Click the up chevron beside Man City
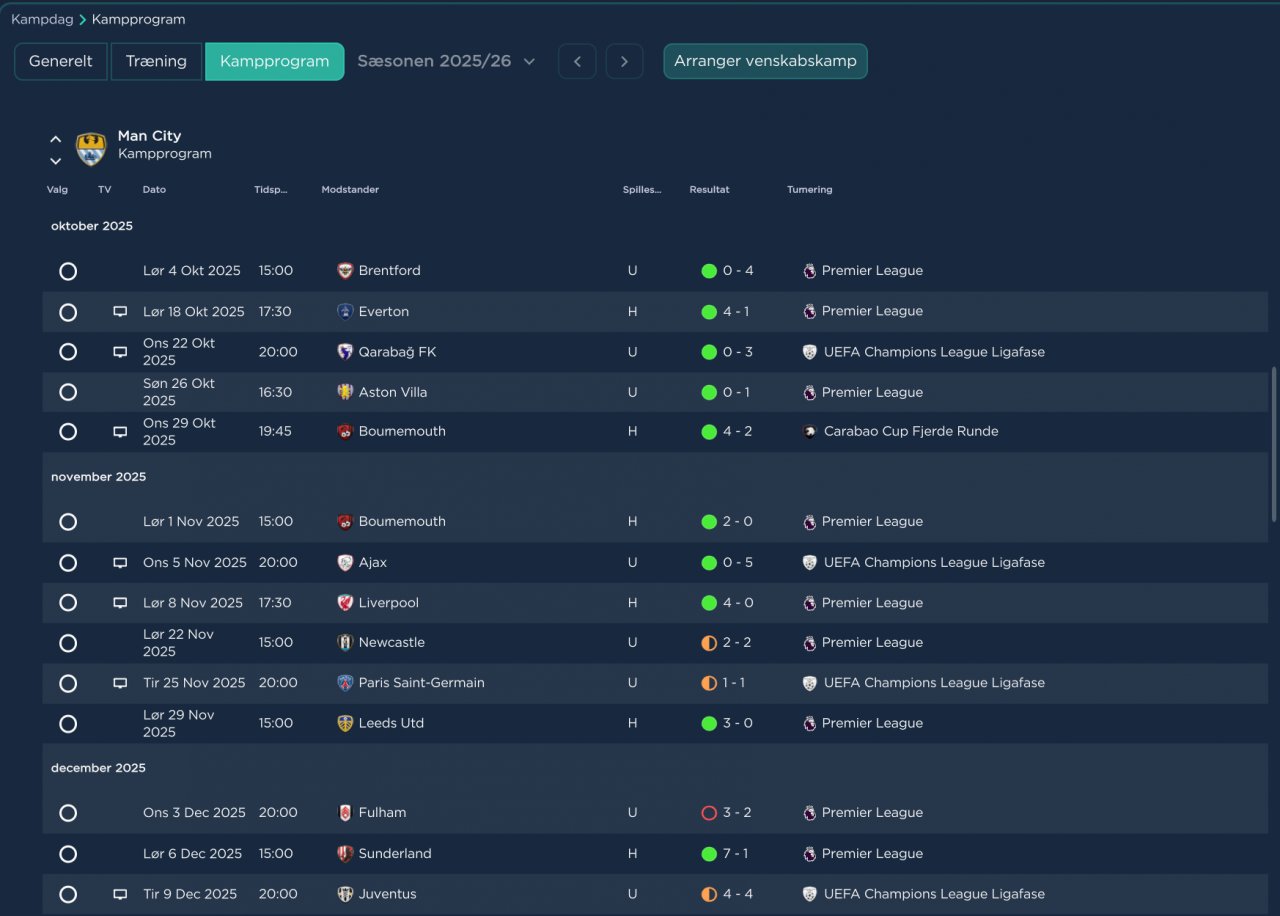 (x=56, y=139)
